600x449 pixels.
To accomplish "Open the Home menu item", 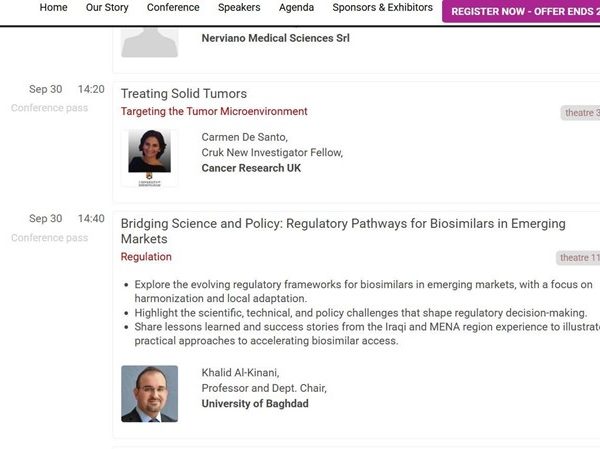I will pos(53,8).
